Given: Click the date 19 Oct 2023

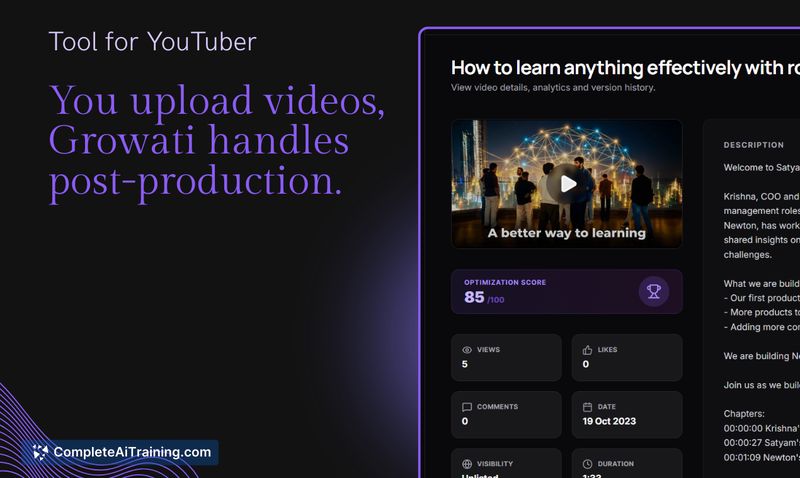Looking at the screenshot, I should tap(609, 421).
